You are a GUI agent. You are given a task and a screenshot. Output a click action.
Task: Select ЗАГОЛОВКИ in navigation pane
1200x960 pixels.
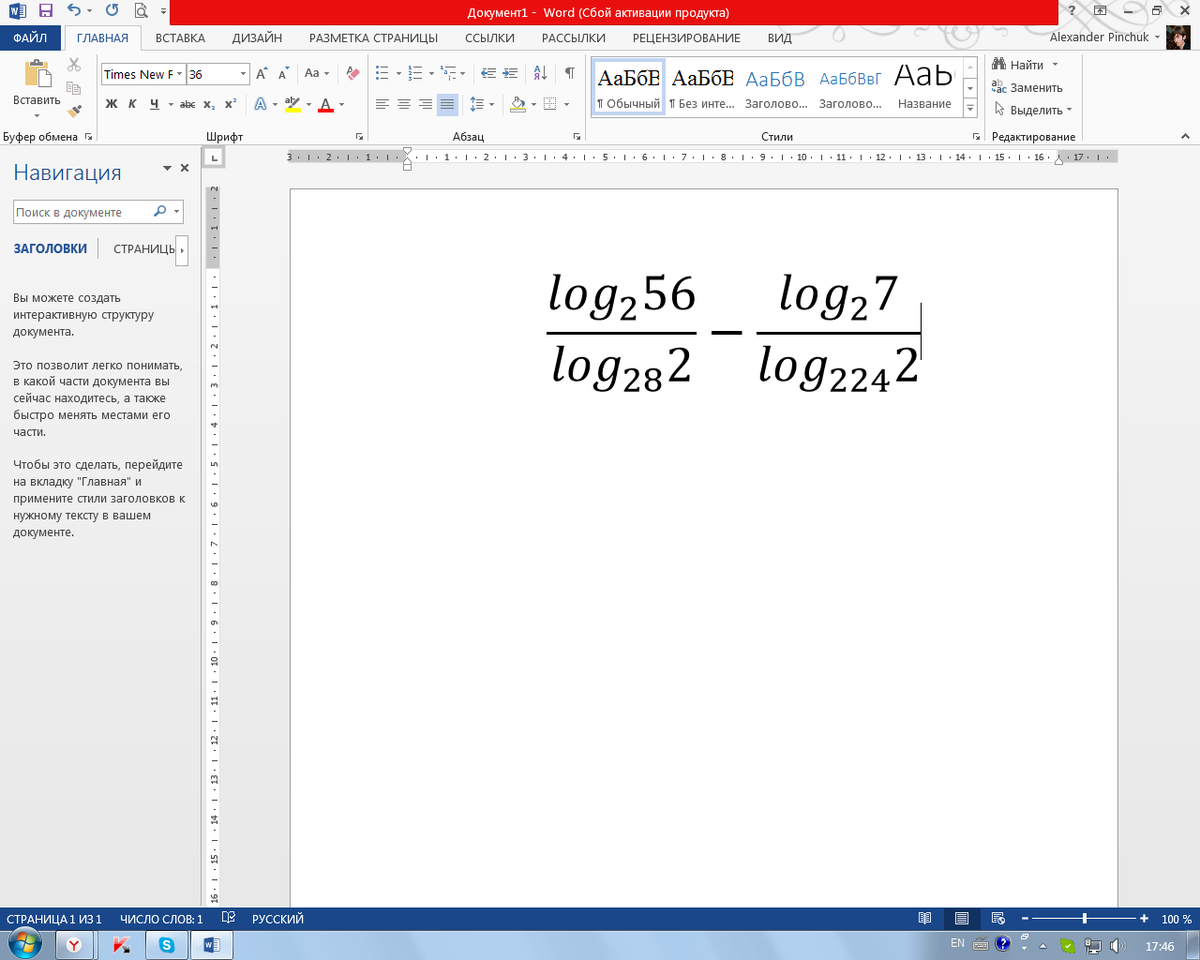pos(50,248)
